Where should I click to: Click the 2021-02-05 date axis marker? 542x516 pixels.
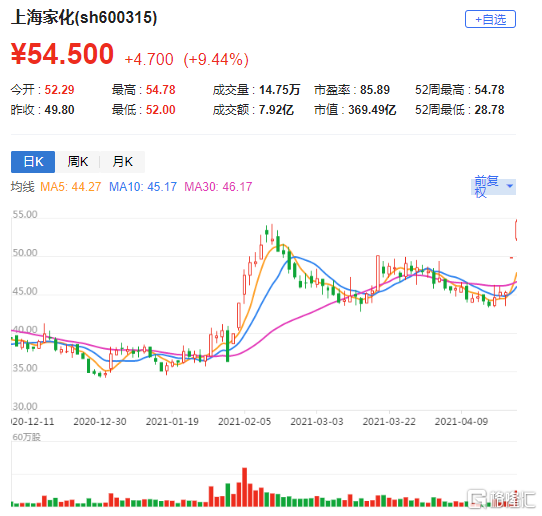244,421
